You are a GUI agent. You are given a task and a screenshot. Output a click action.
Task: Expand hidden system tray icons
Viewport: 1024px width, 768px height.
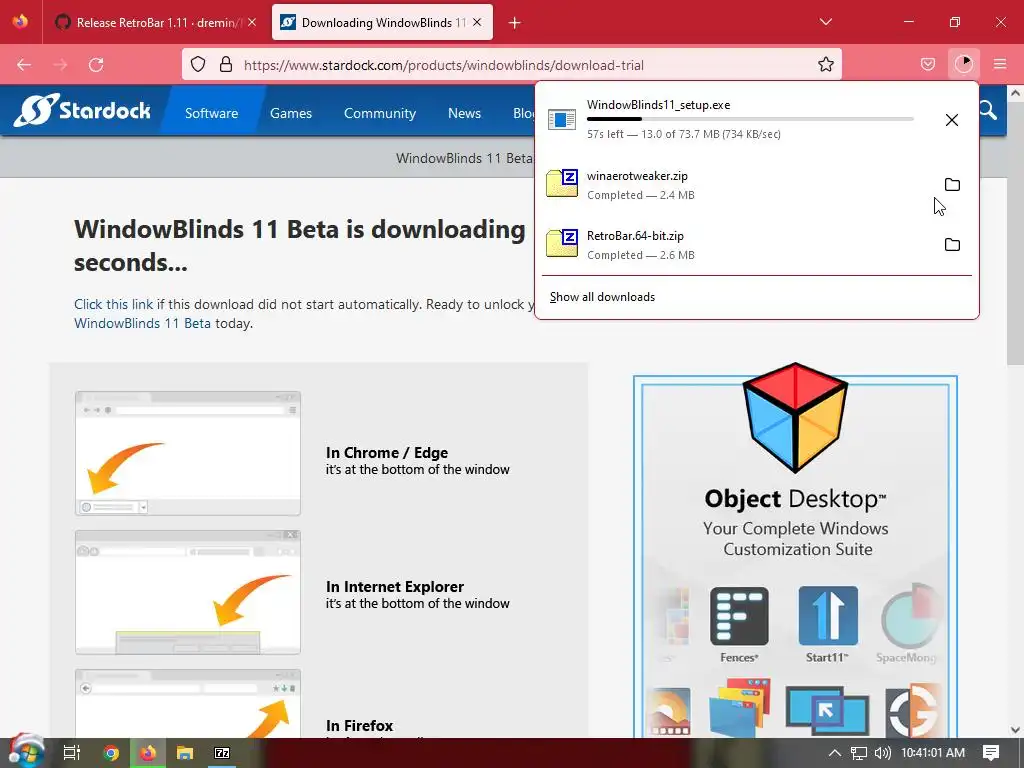835,753
